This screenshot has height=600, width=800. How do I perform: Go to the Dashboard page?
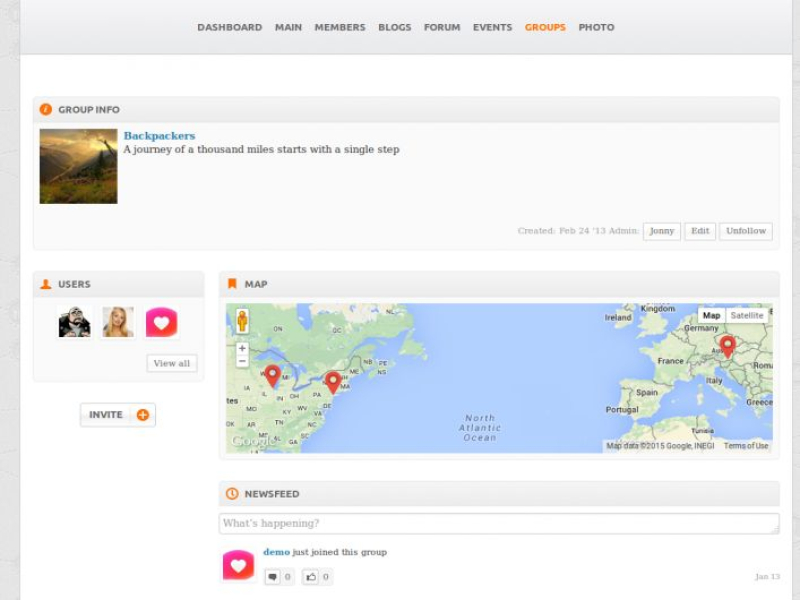229,27
